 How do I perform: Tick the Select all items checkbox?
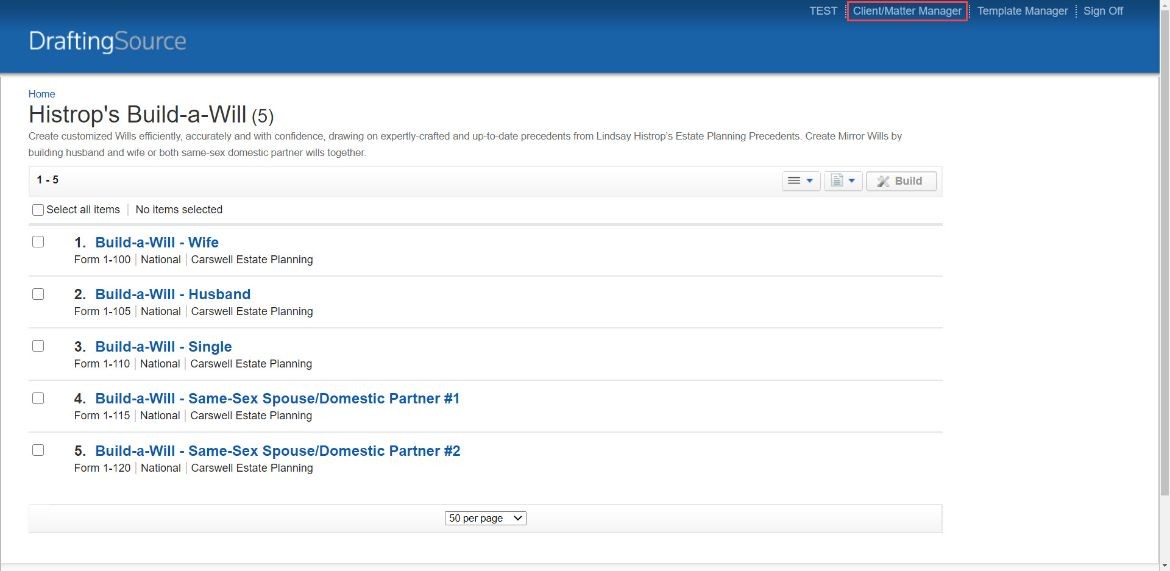(x=38, y=210)
